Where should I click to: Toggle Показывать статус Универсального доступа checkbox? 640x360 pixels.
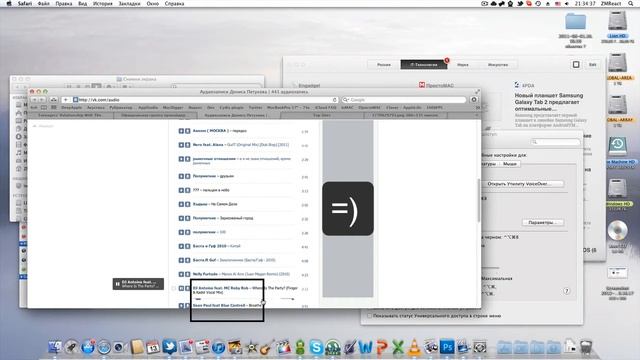369,316
